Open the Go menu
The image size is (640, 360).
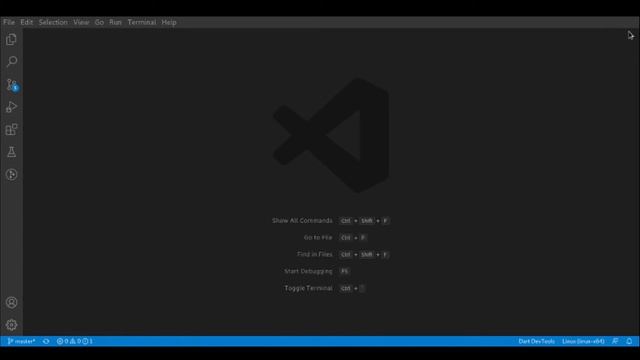tap(99, 22)
